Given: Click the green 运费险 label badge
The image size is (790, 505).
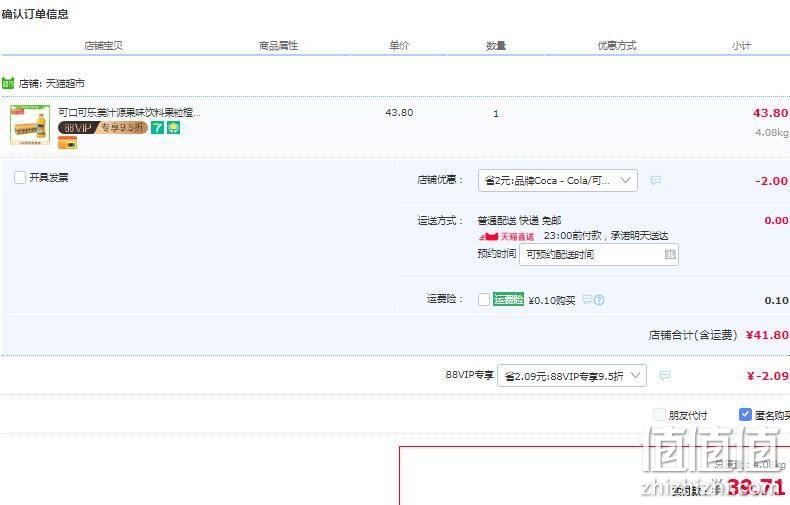Looking at the screenshot, I should (508, 299).
